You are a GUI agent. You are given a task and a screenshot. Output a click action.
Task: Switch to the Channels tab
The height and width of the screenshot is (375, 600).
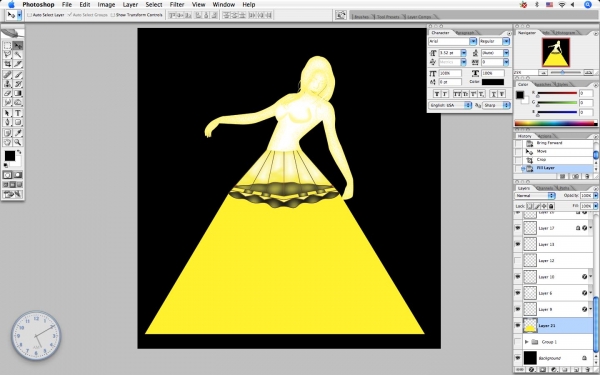544,188
